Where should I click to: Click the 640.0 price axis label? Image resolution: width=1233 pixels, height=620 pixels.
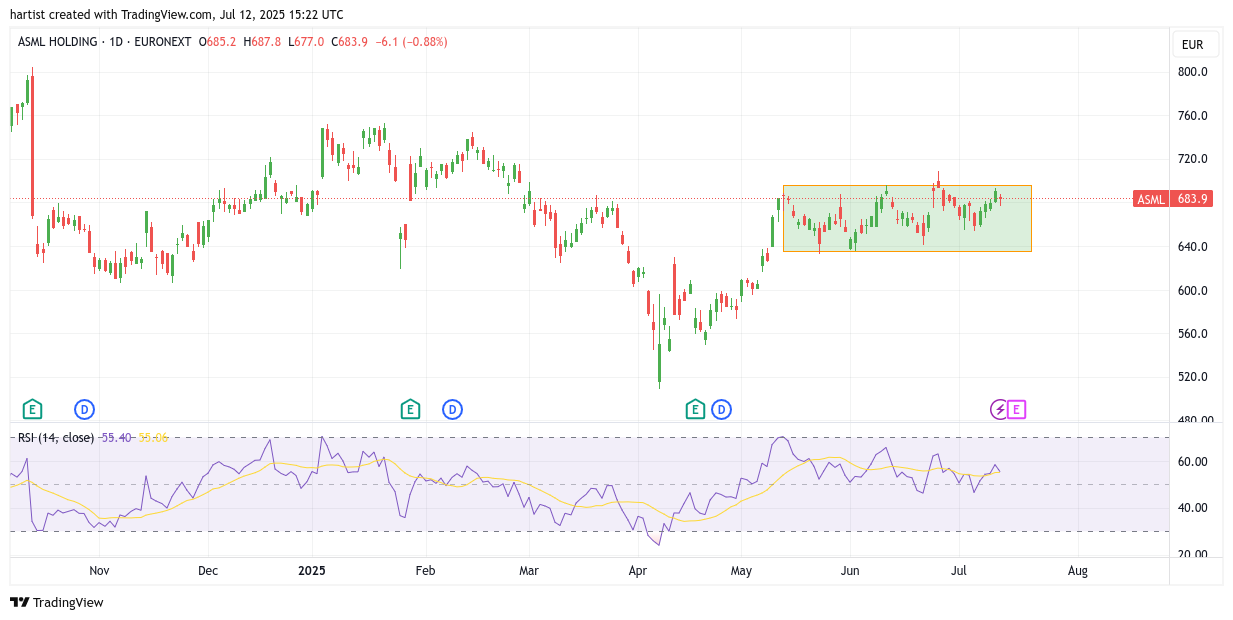click(1193, 247)
